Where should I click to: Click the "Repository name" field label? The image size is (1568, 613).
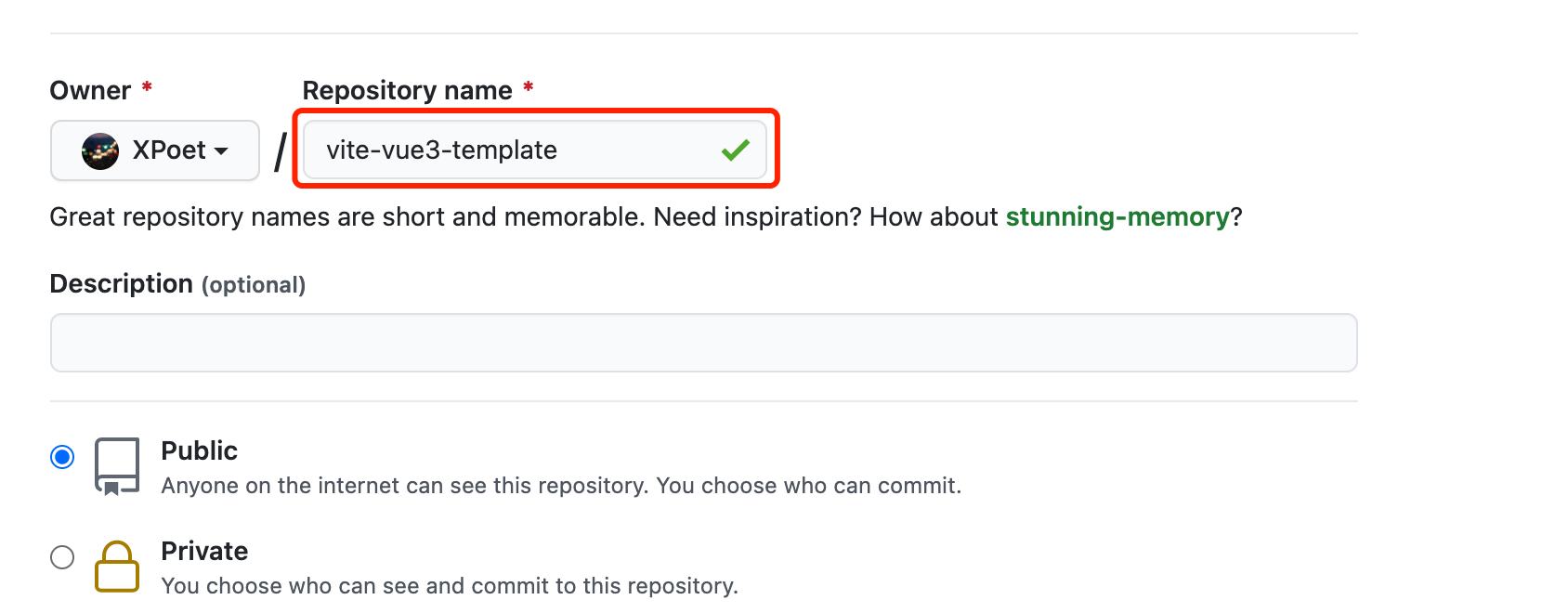point(407,91)
